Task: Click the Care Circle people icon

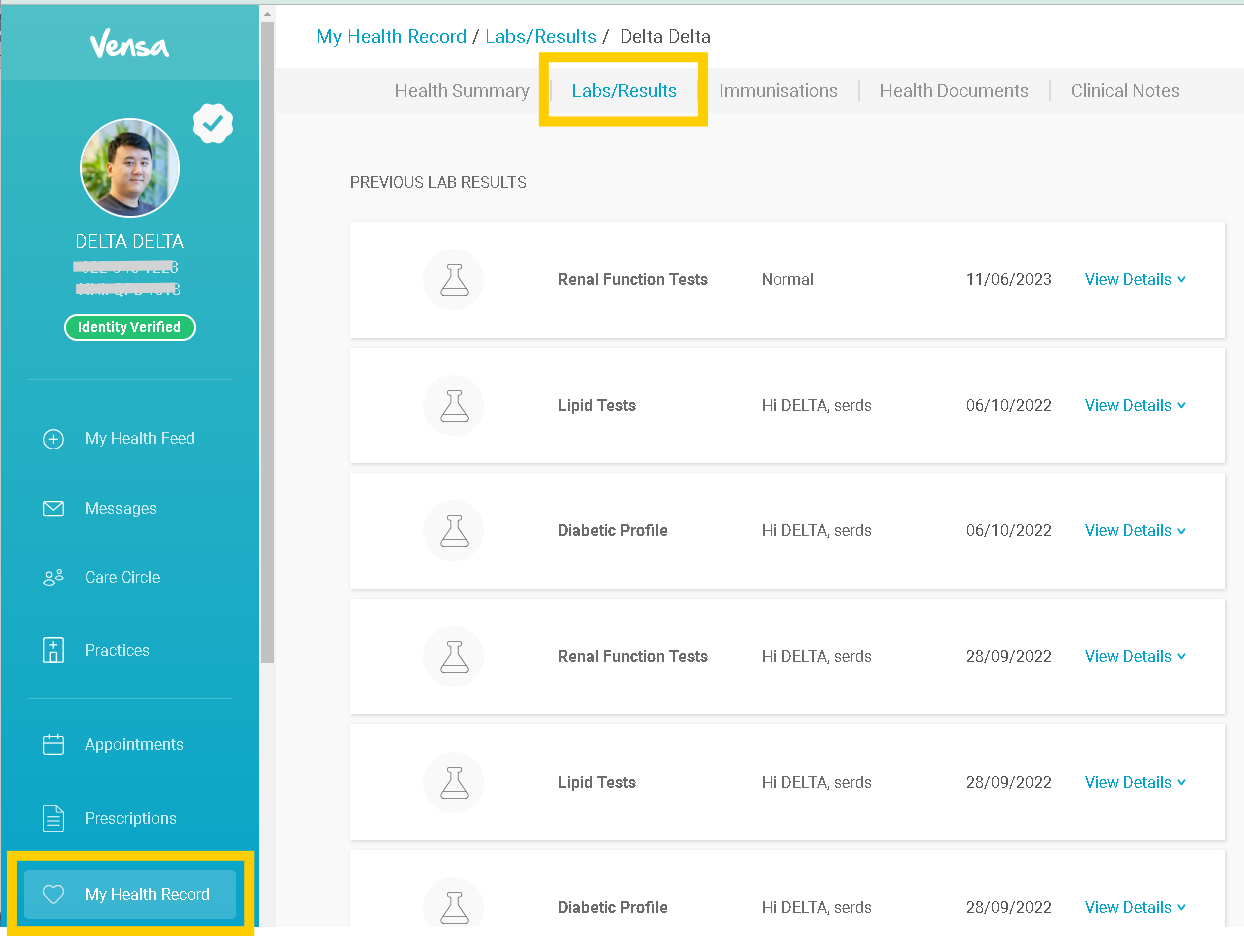Action: point(53,577)
